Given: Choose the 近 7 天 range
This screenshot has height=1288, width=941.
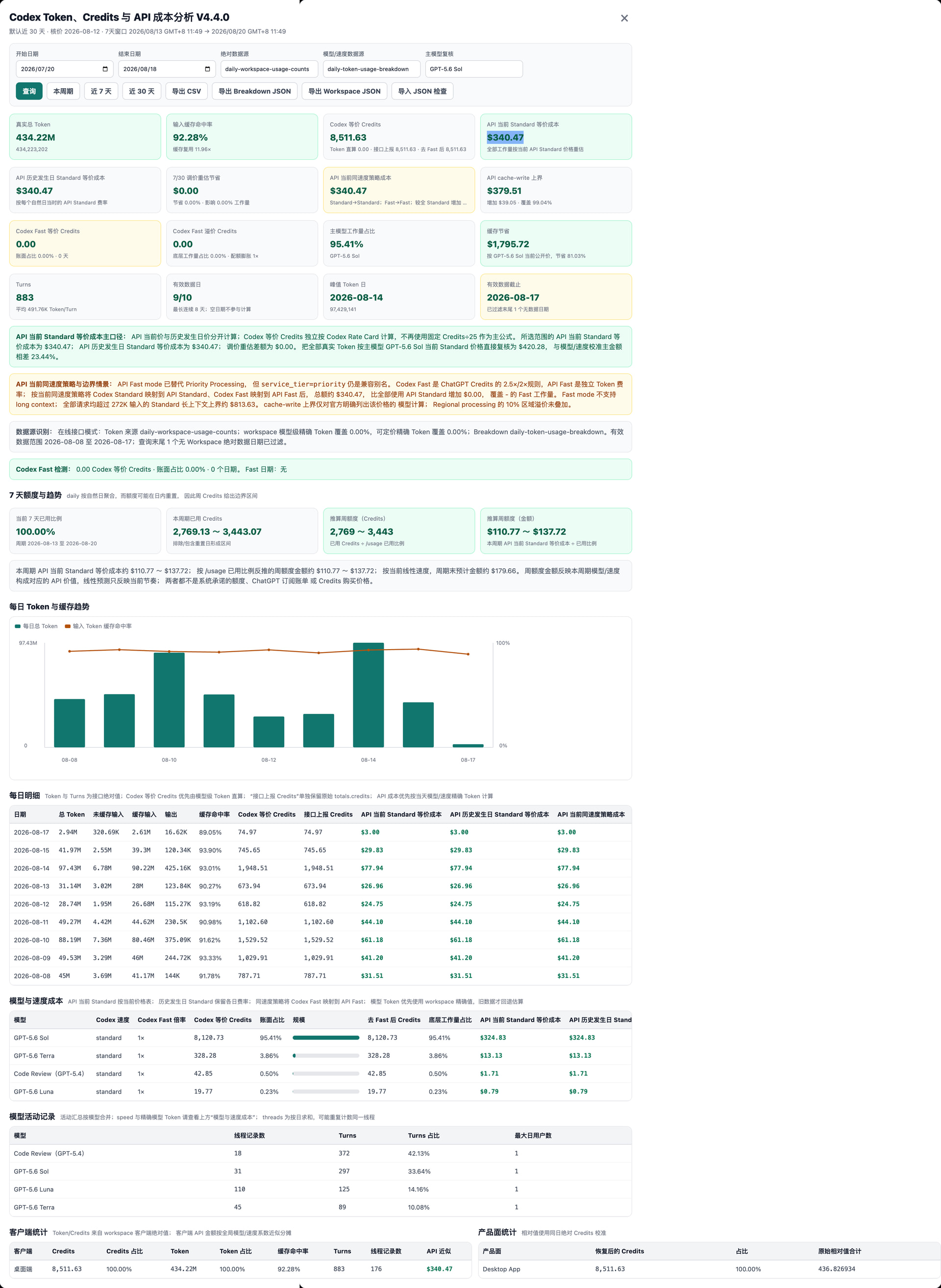Looking at the screenshot, I should [101, 91].
